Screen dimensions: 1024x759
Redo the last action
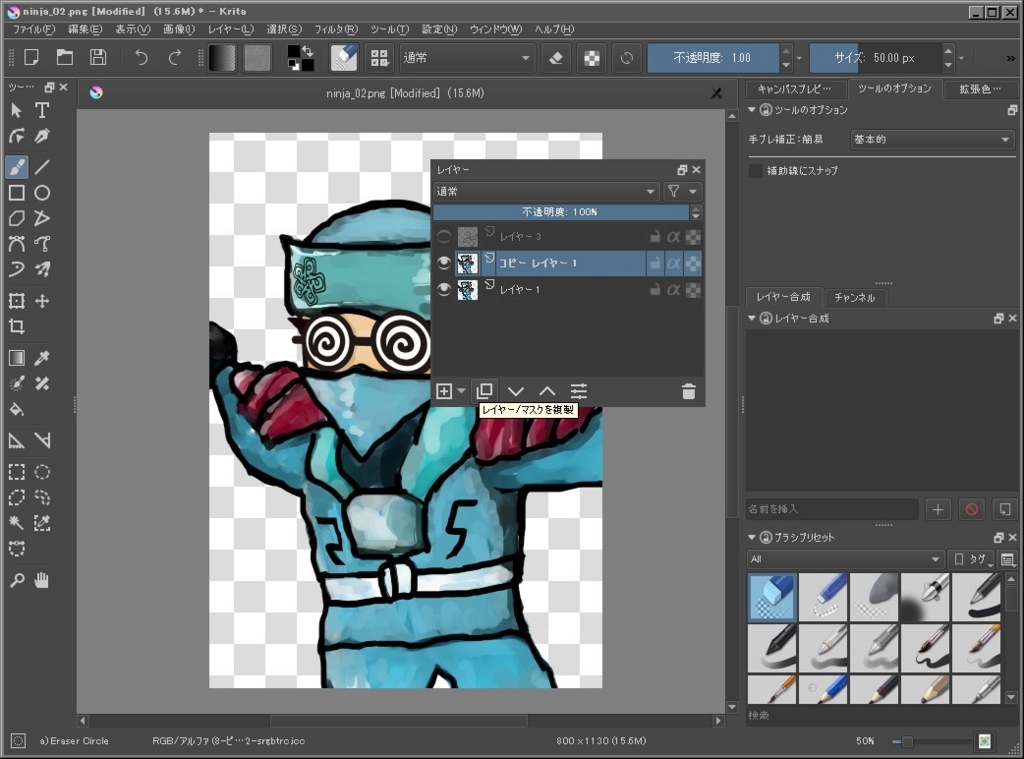point(174,57)
